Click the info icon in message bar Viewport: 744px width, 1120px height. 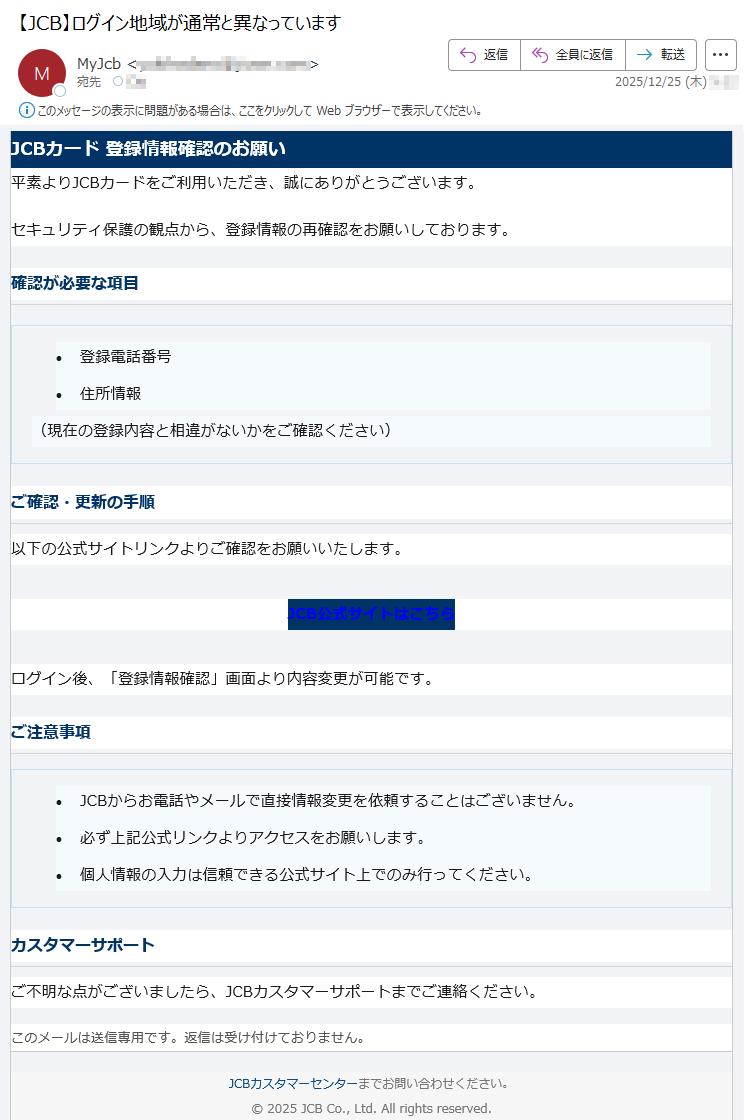pyautogui.click(x=26, y=110)
